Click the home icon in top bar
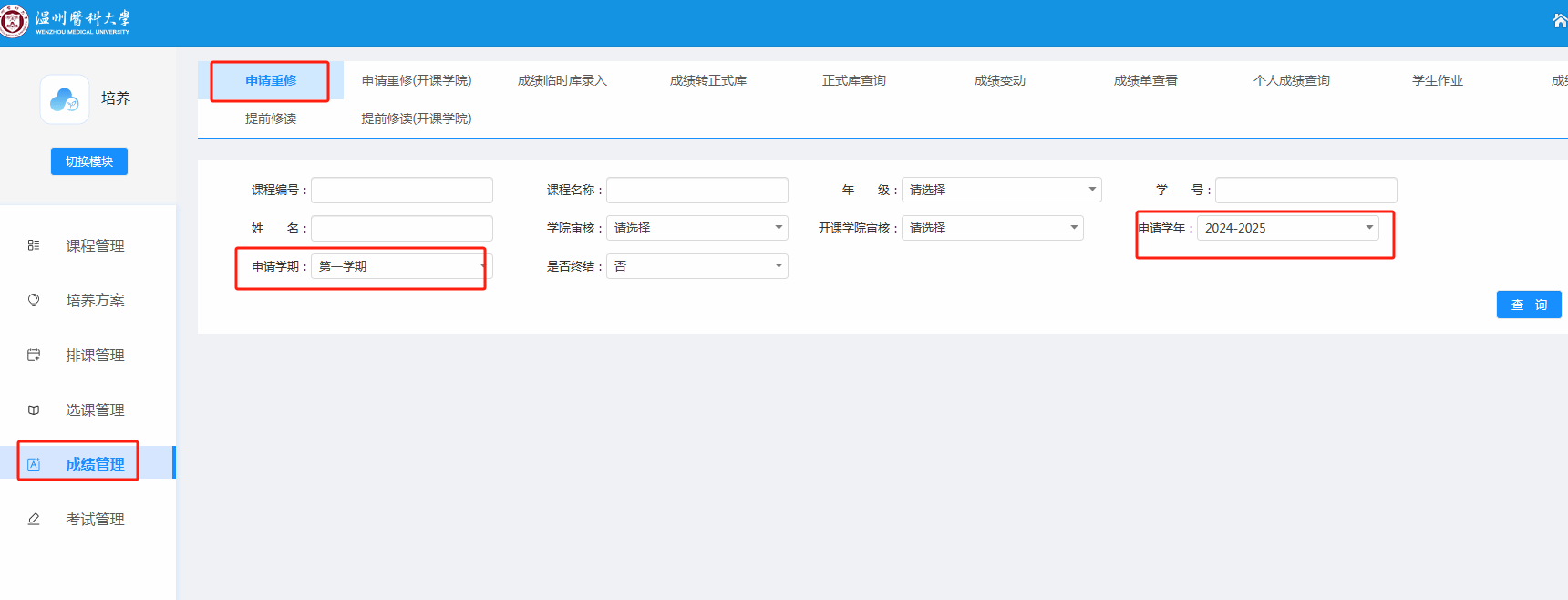 point(1560,21)
